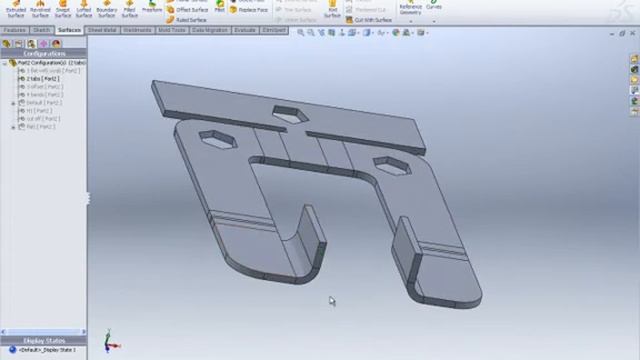Open the Design Library task pane tab
Viewport: 640px width, 360px height.
pos(634,70)
